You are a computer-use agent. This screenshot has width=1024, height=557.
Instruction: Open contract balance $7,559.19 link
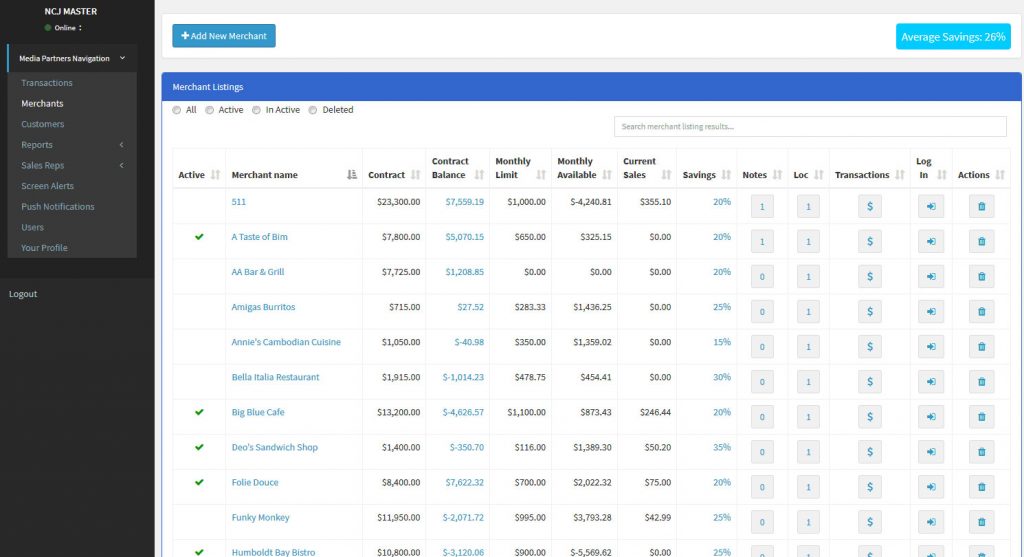click(x=464, y=202)
